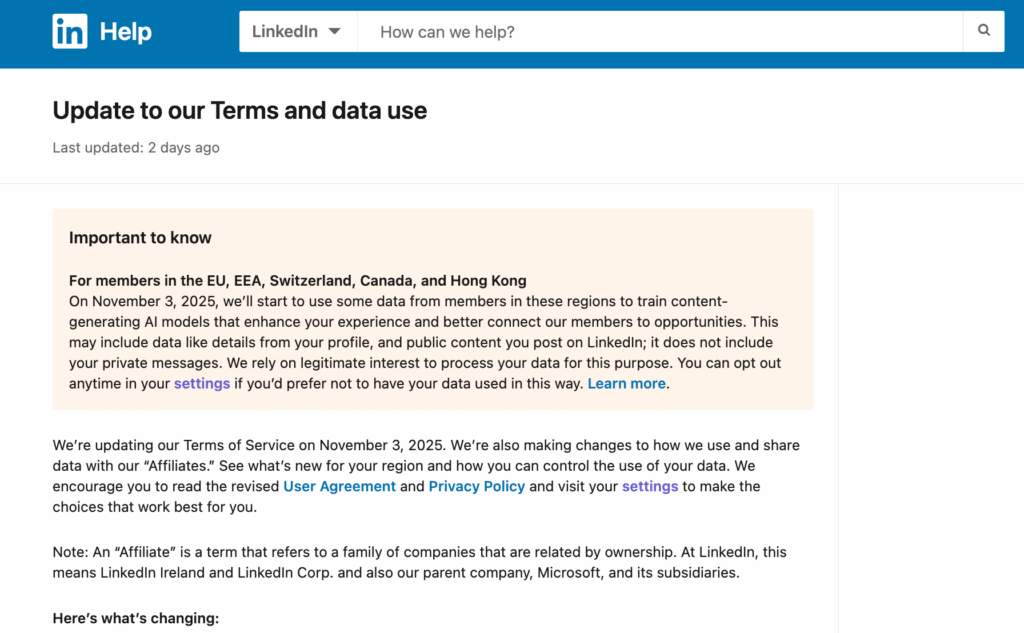Click the word "Microsoft" in the Affiliate note

pos(573,573)
